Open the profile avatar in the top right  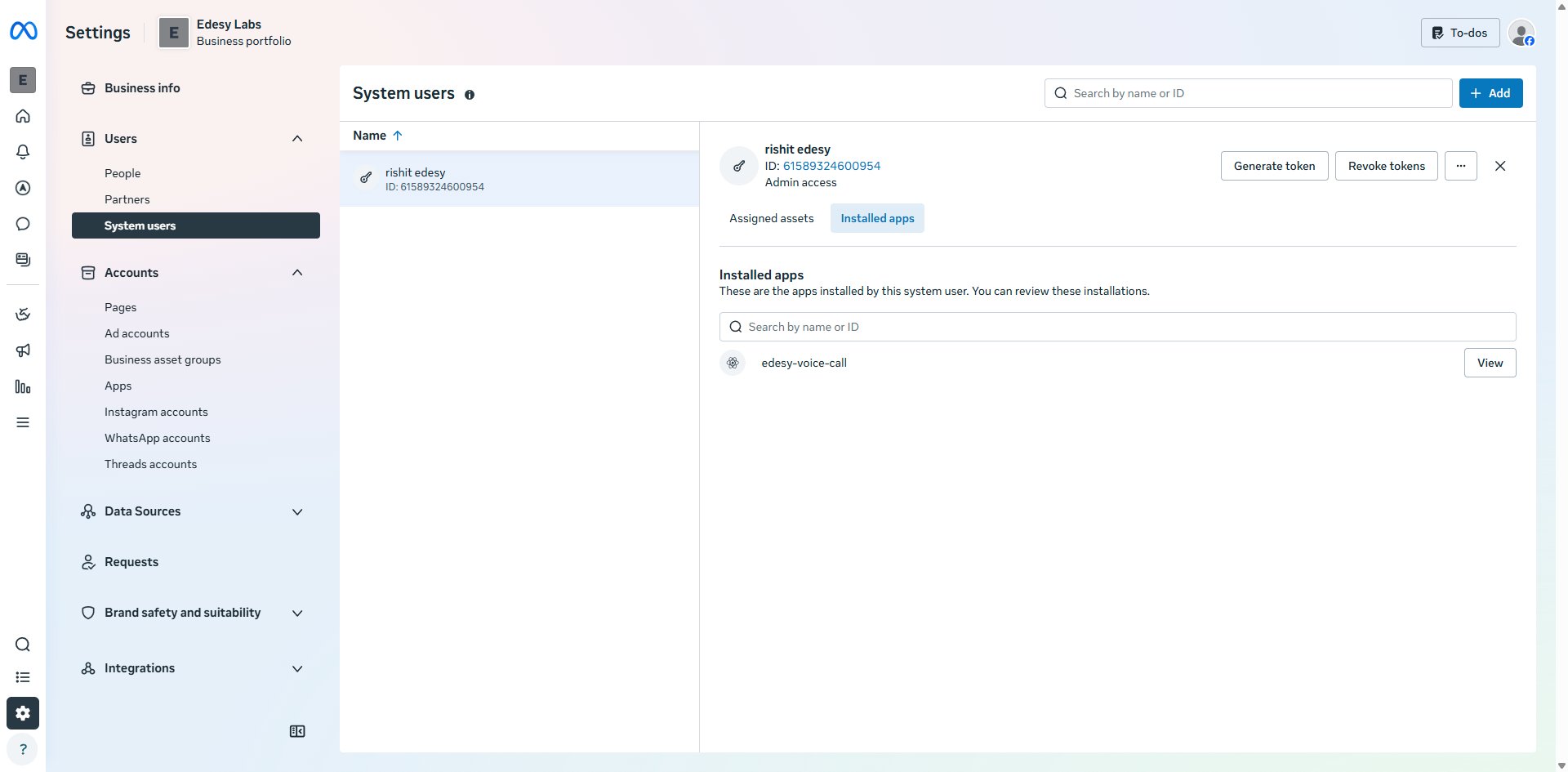coord(1521,33)
